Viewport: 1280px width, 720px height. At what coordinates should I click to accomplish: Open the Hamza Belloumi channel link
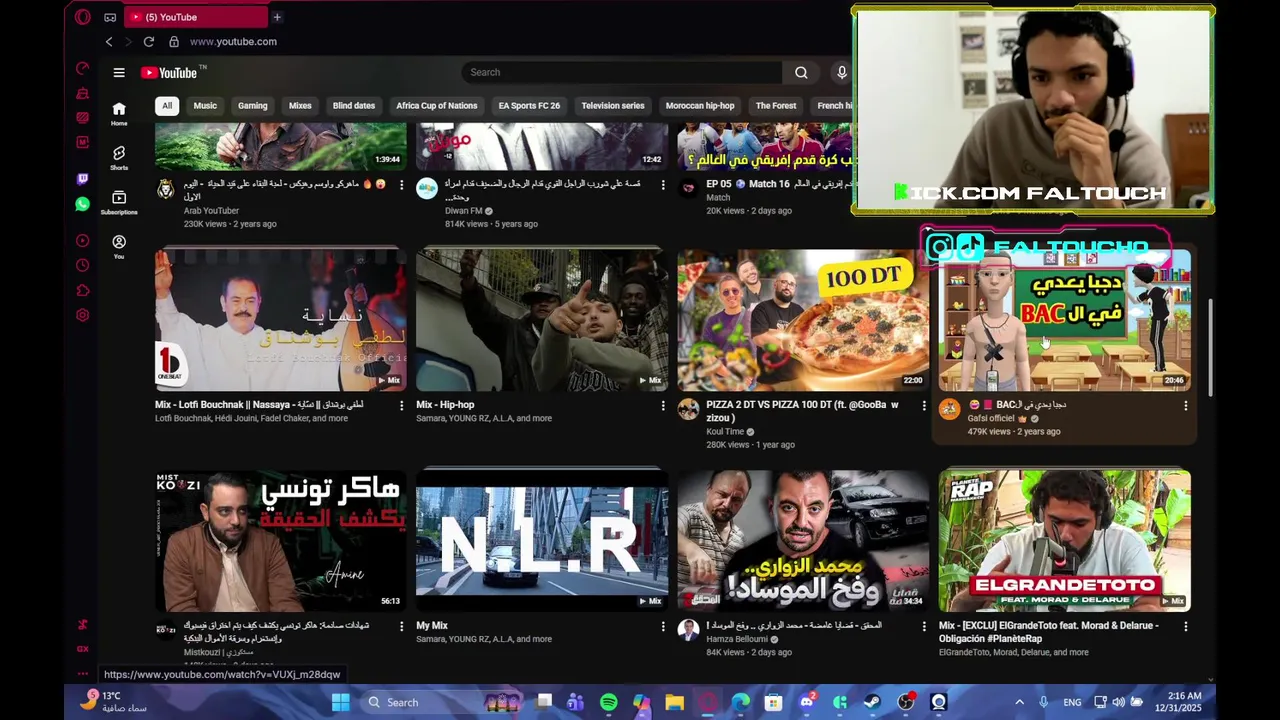point(737,639)
